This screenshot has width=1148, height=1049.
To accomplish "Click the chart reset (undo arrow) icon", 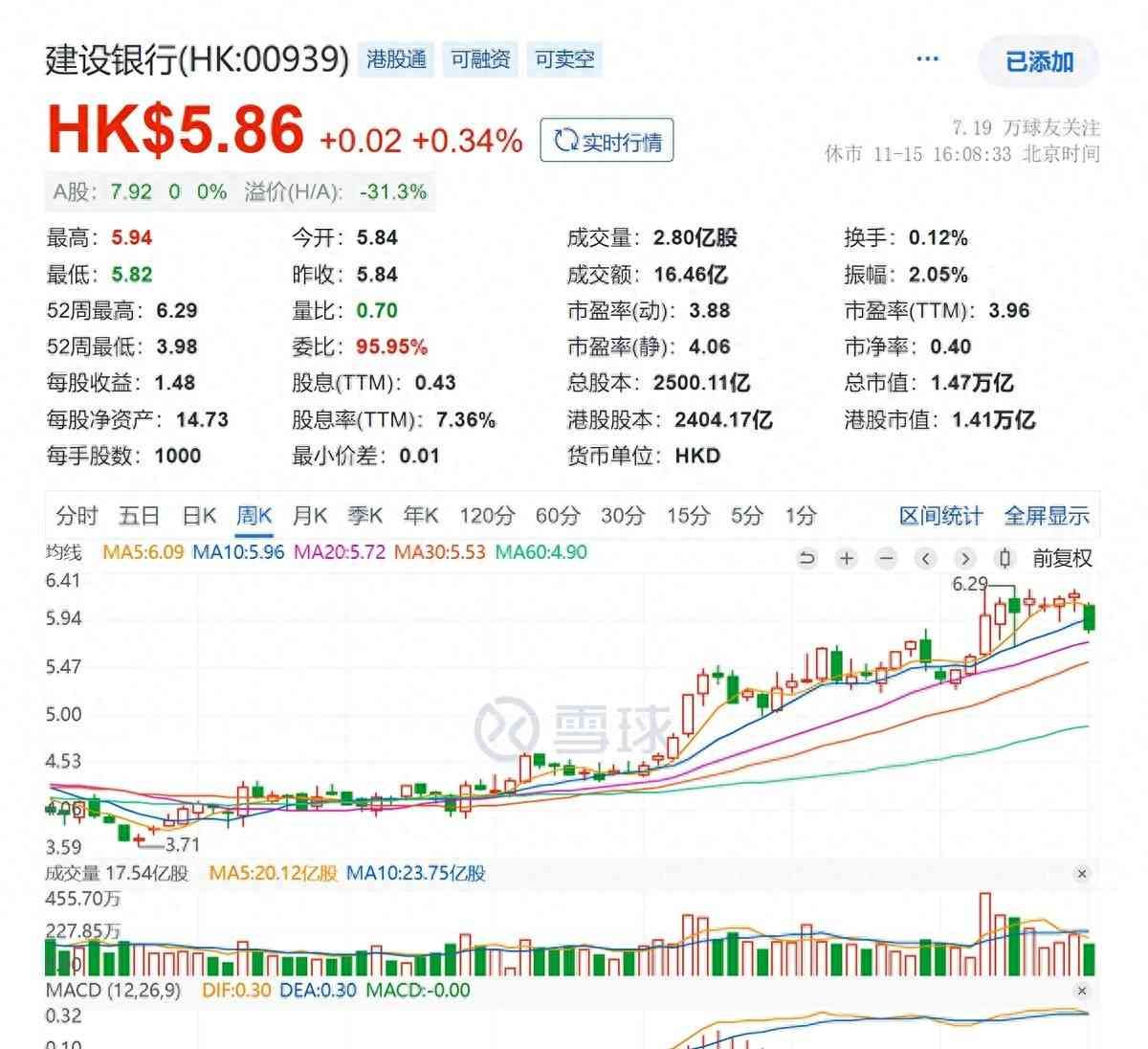I will click(807, 559).
